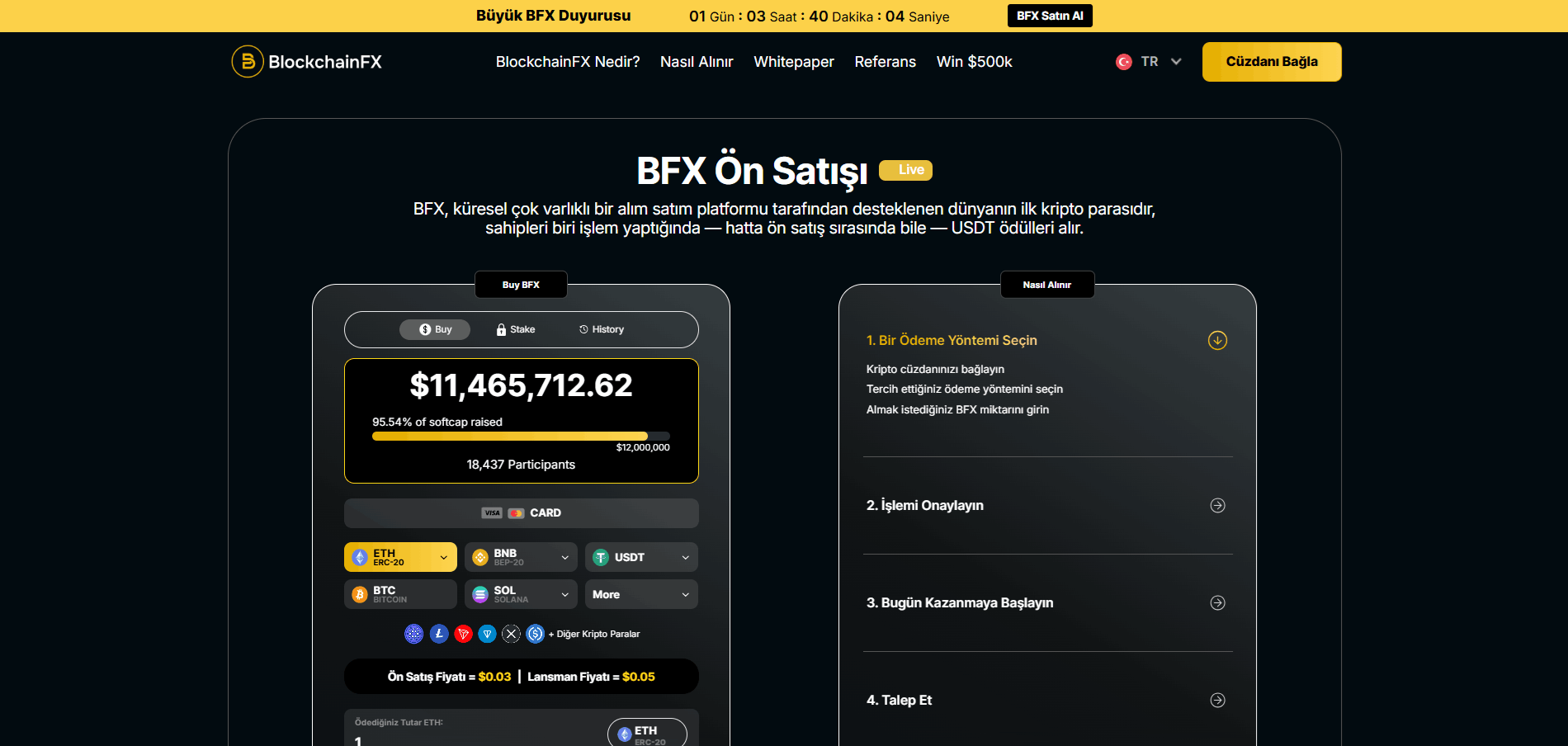Select the Buy mode option
1568x746 pixels.
[435, 329]
